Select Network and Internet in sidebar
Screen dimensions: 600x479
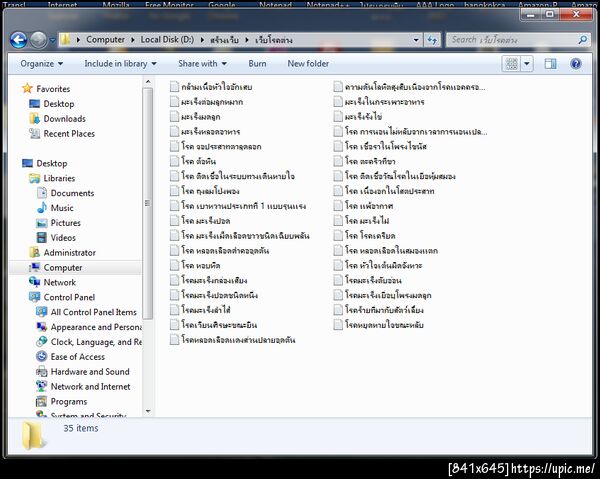90,386
